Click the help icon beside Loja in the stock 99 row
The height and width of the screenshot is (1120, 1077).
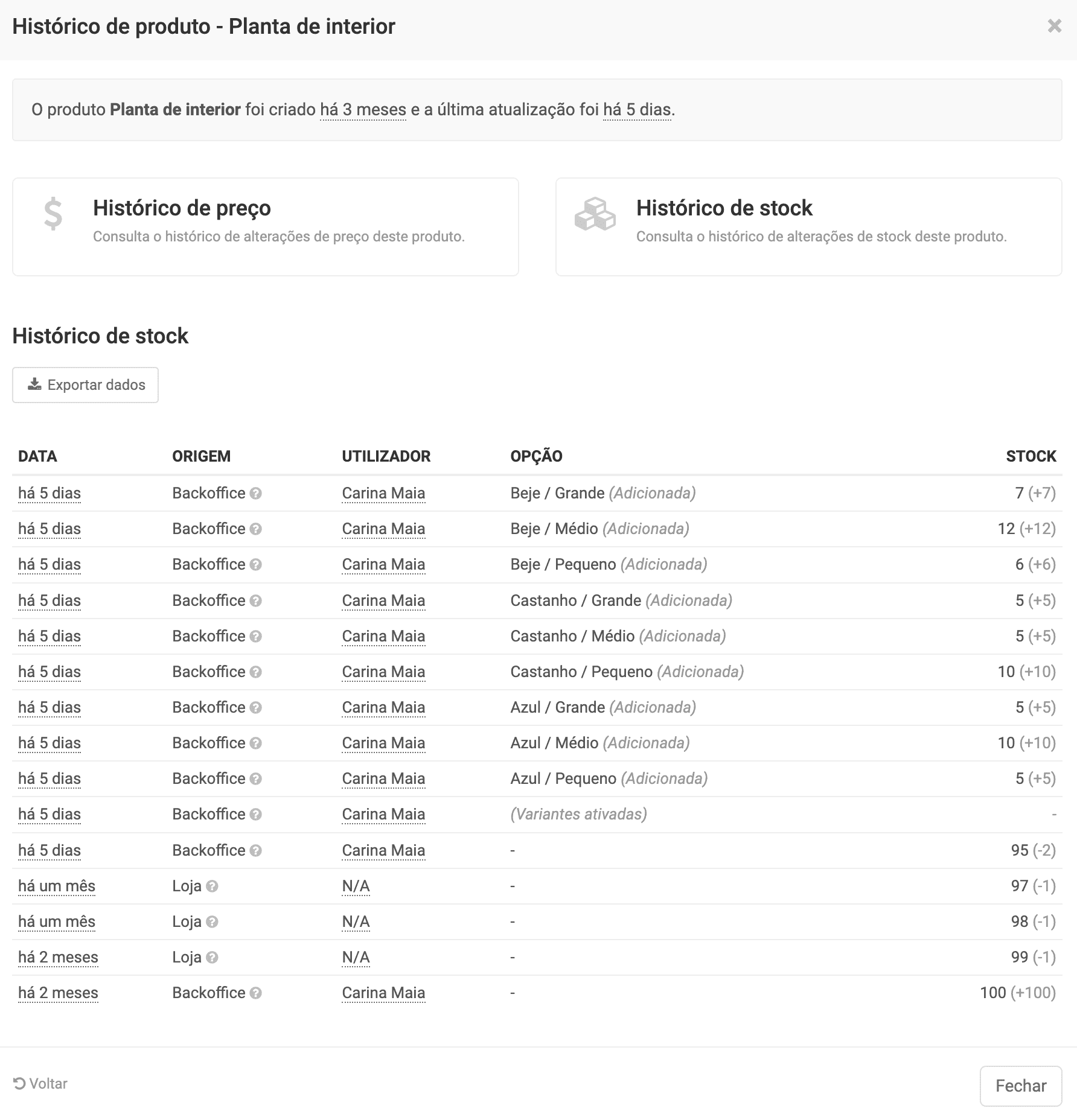pyautogui.click(x=212, y=958)
